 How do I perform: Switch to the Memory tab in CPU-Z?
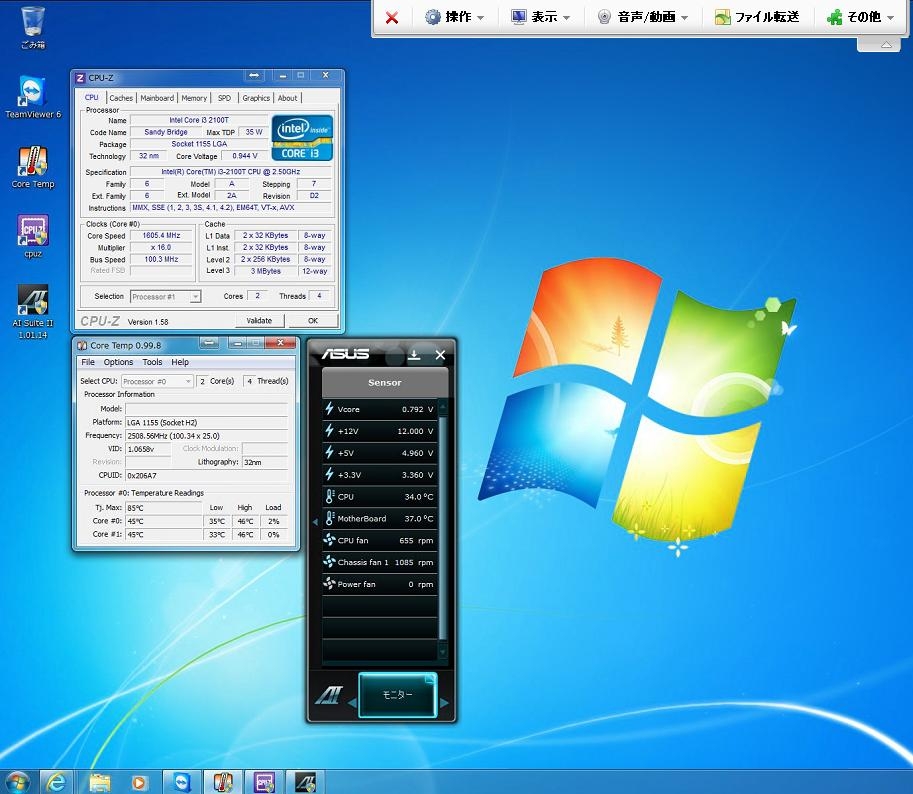[x=194, y=98]
